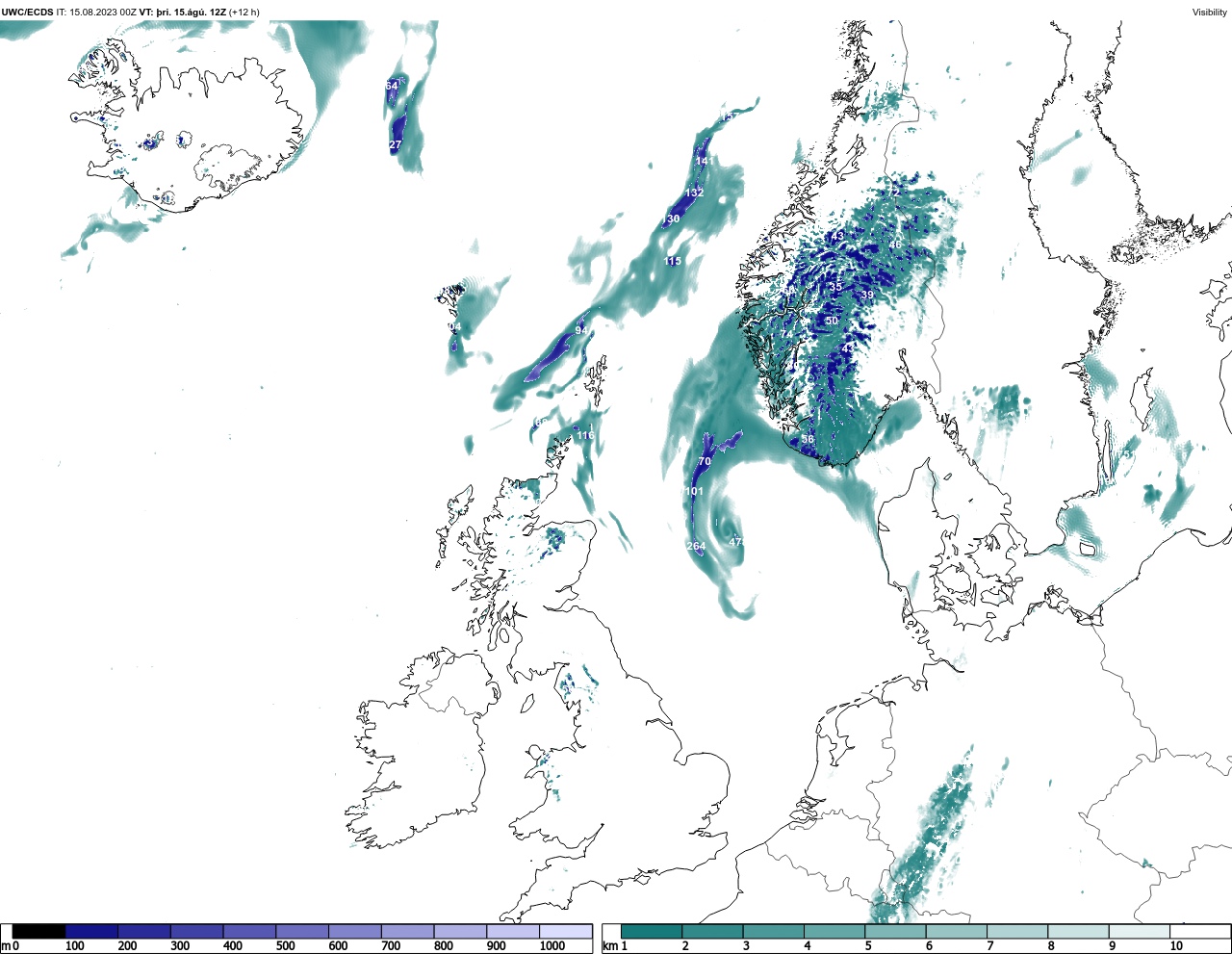Viewport: 1232px width, 954px height.
Task: Click the '64' value east of Iceland
Action: (392, 86)
